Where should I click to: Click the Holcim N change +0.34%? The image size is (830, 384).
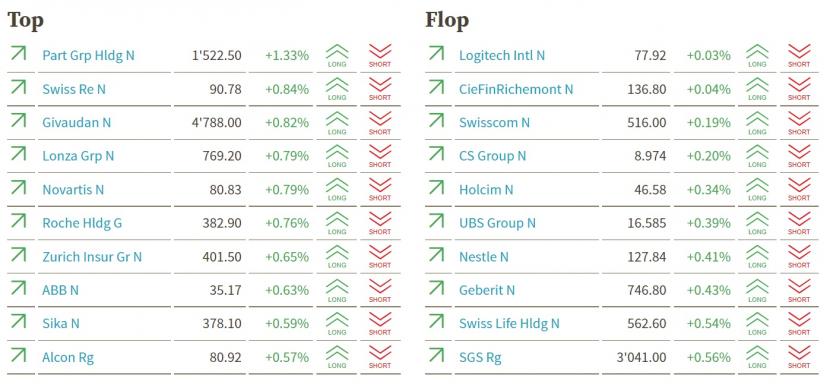click(709, 190)
